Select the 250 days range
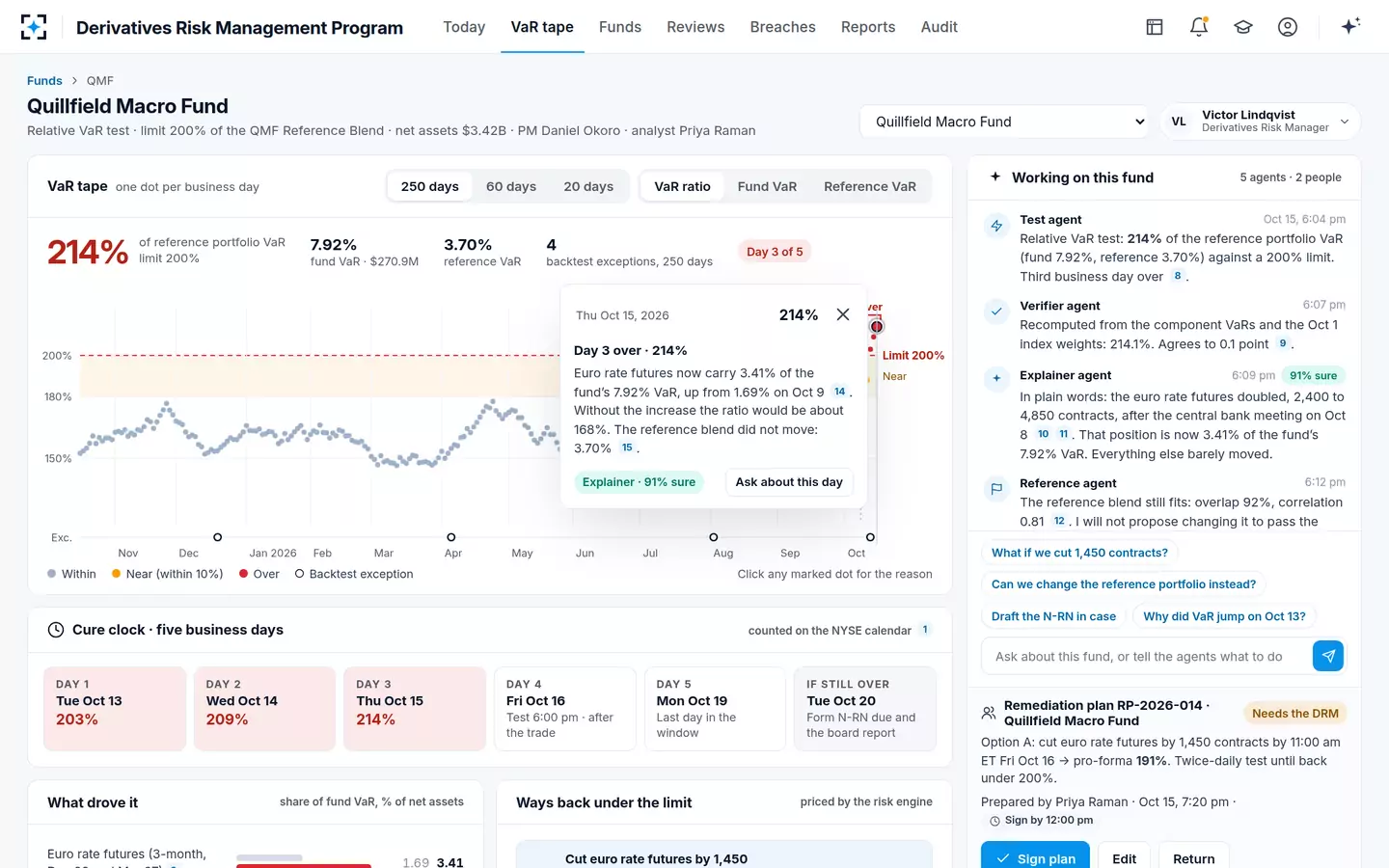Screen dimensions: 1389x868 (x=430, y=186)
